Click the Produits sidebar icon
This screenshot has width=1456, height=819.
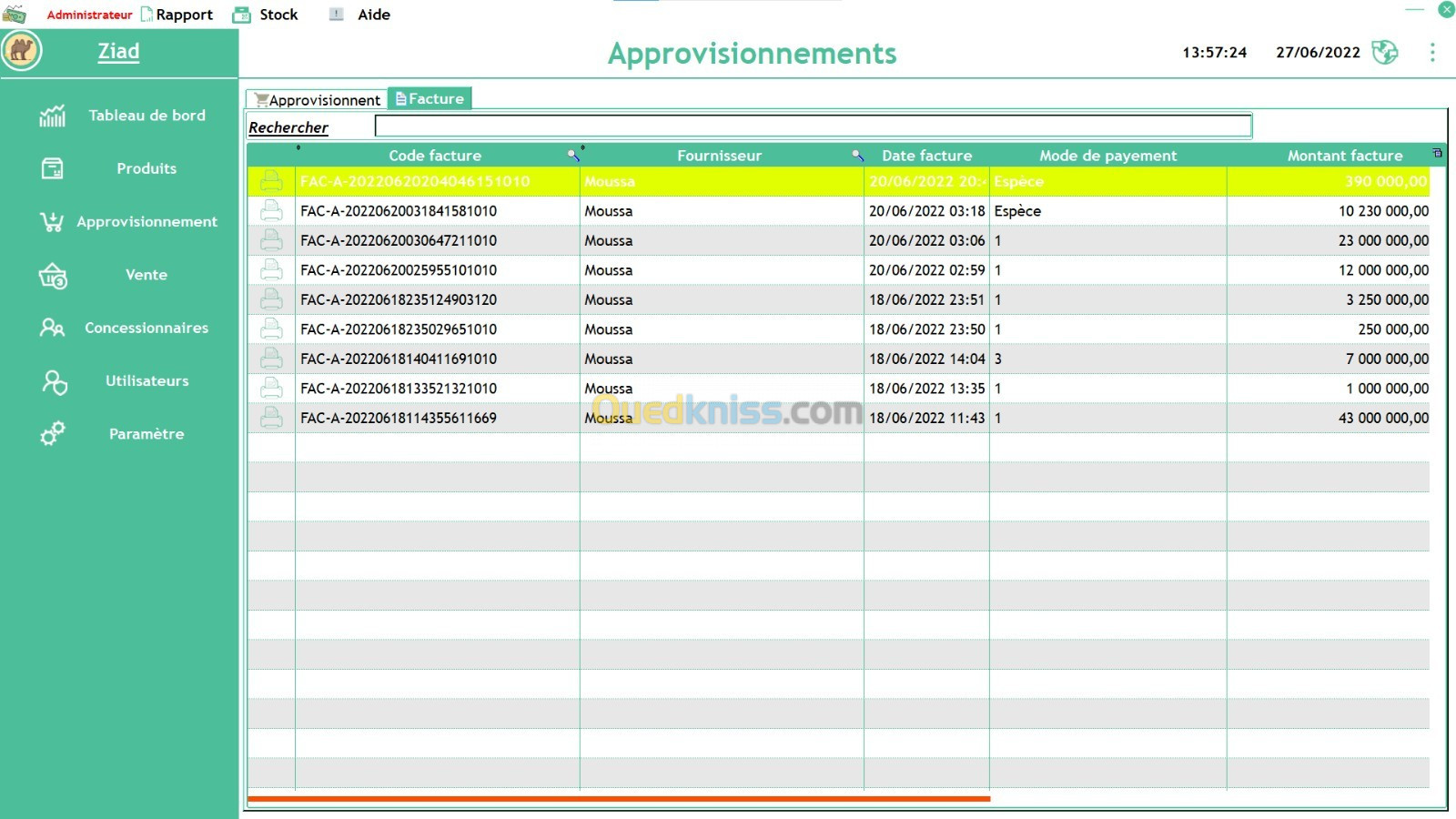click(53, 168)
